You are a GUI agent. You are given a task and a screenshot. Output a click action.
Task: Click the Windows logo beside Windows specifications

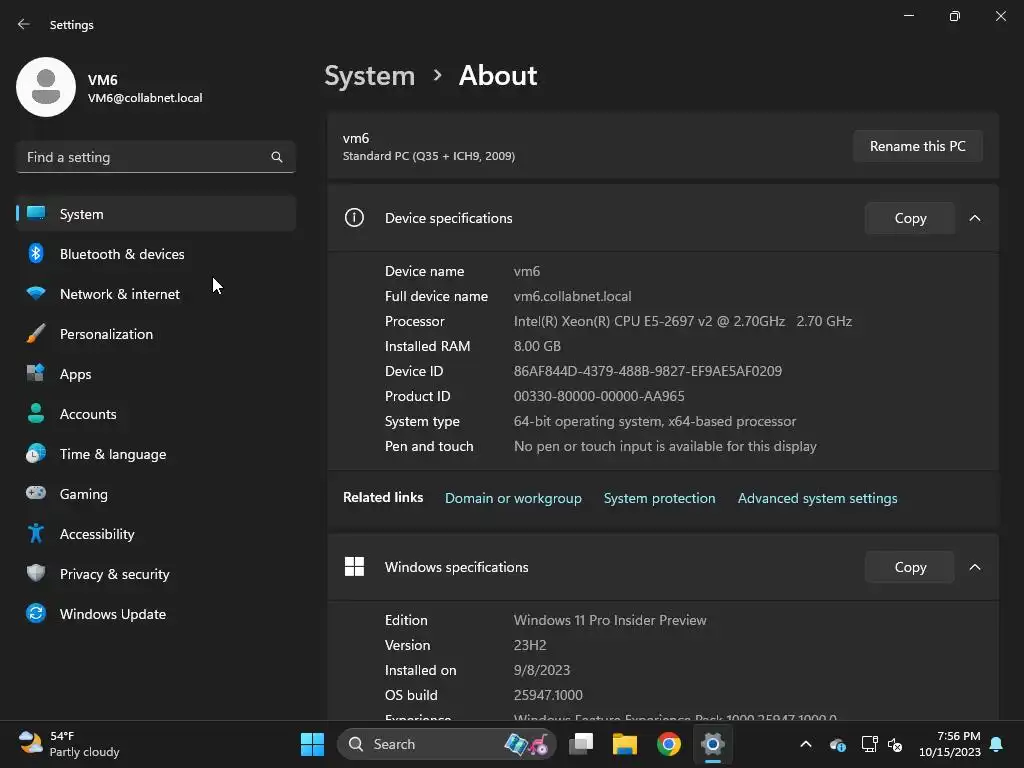[354, 566]
